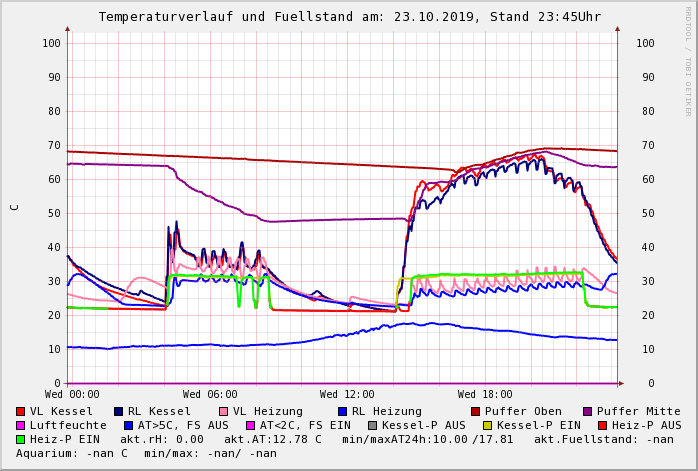This screenshot has height=471, width=698.
Task: Click the green Heiz-P EIN swatch
Action: (x=21, y=439)
